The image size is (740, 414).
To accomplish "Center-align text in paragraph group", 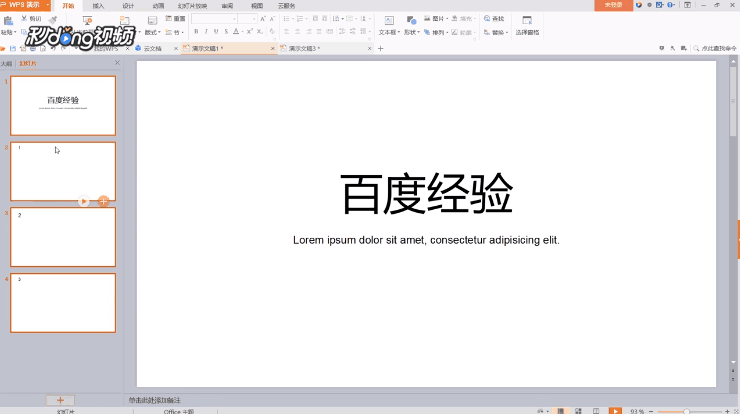I will tap(298, 32).
